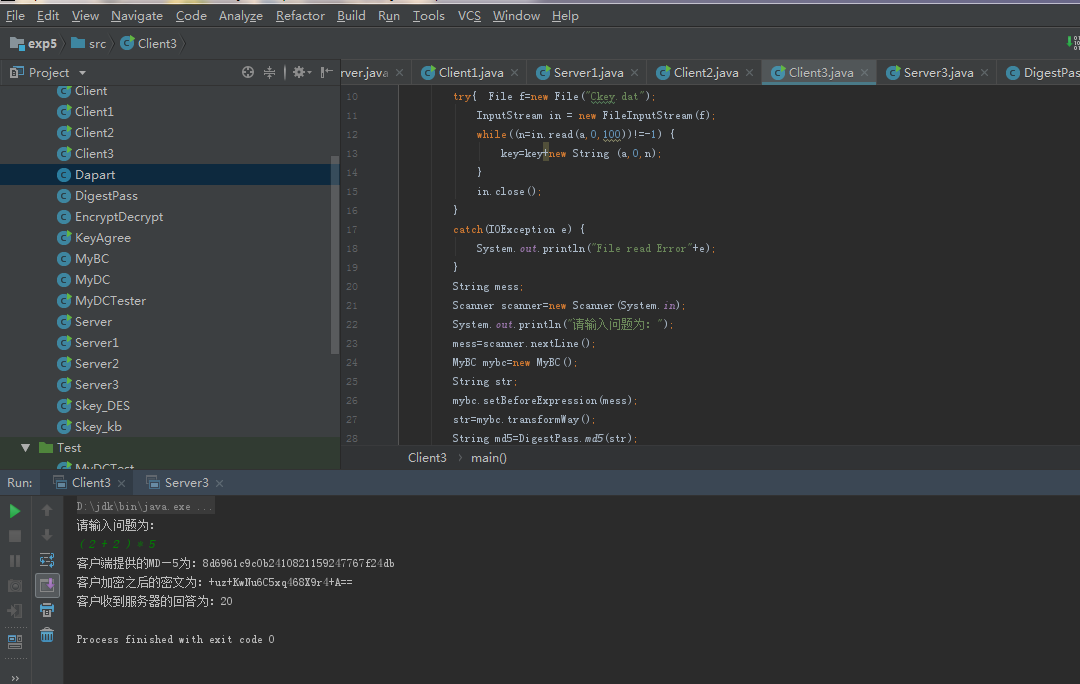Print console output icon

(x=47, y=610)
